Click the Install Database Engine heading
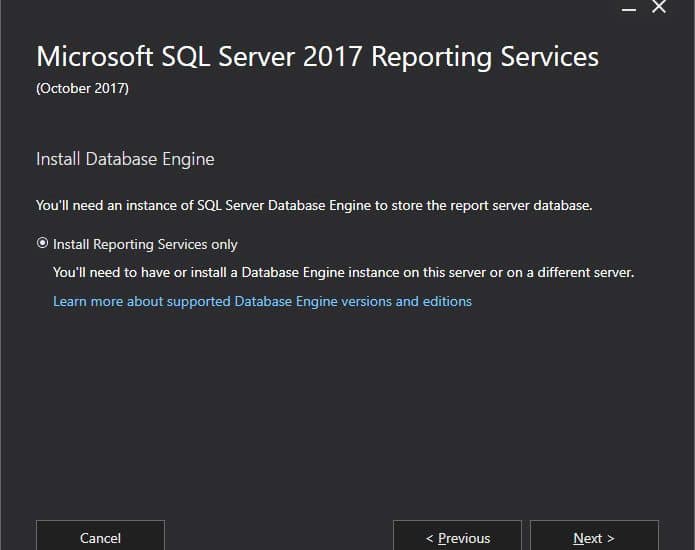The width and height of the screenshot is (695, 550). point(125,159)
